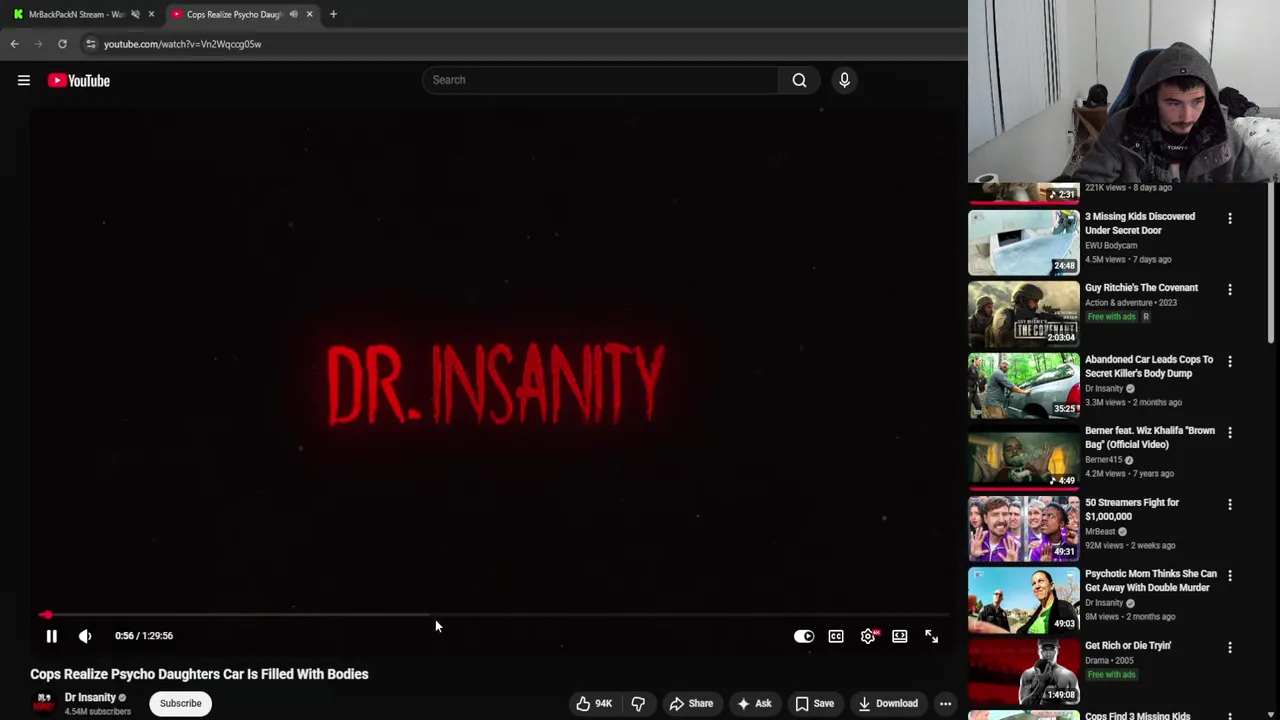
Task: Open Berner Brown Bag video thumbnail
Action: pos(1023,457)
